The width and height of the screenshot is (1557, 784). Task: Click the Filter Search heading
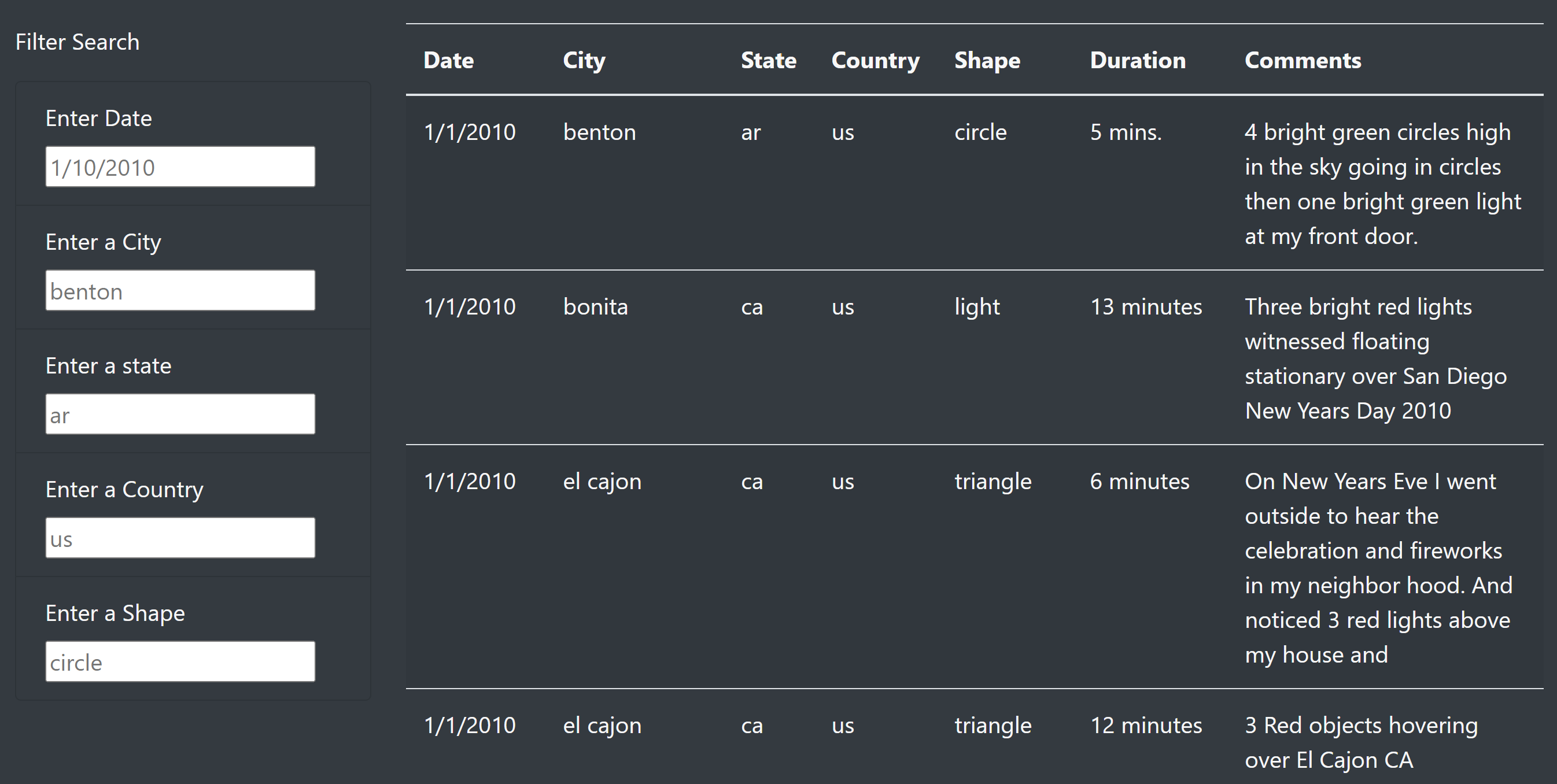pyautogui.click(x=78, y=42)
